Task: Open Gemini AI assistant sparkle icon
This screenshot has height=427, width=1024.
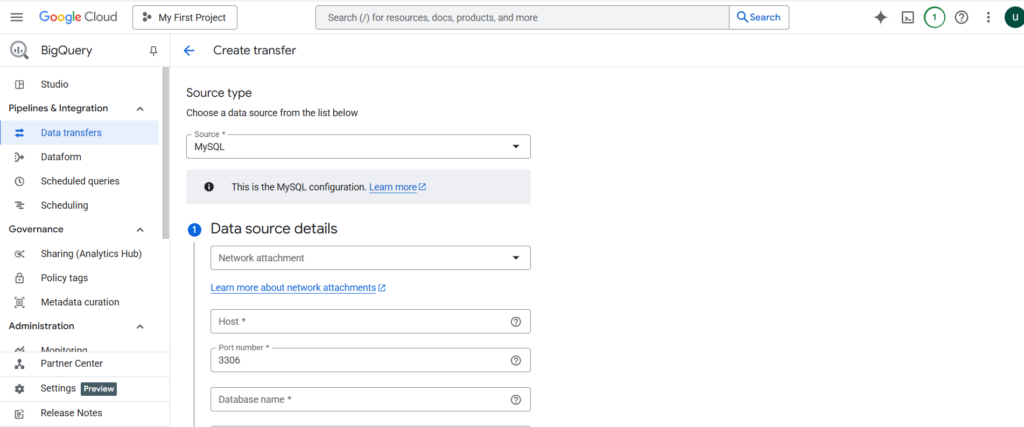Action: (x=880, y=18)
